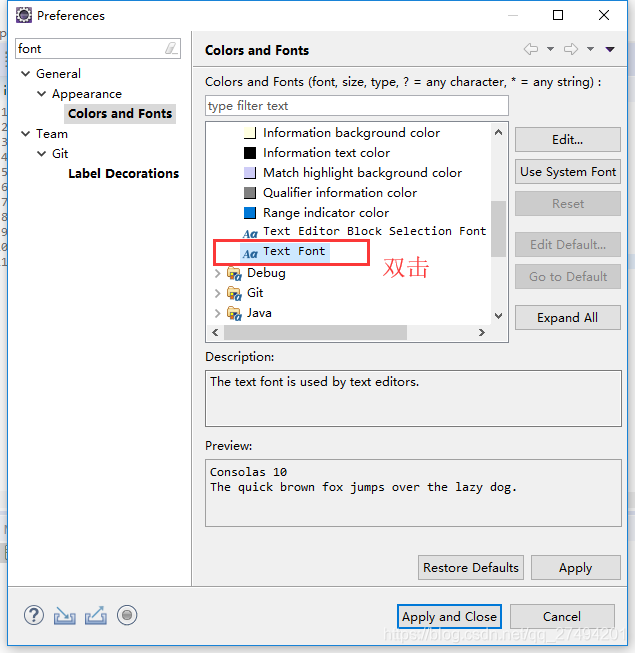The width and height of the screenshot is (635, 653).
Task: Select the Appearance tree item
Action: pyautogui.click(x=87, y=94)
